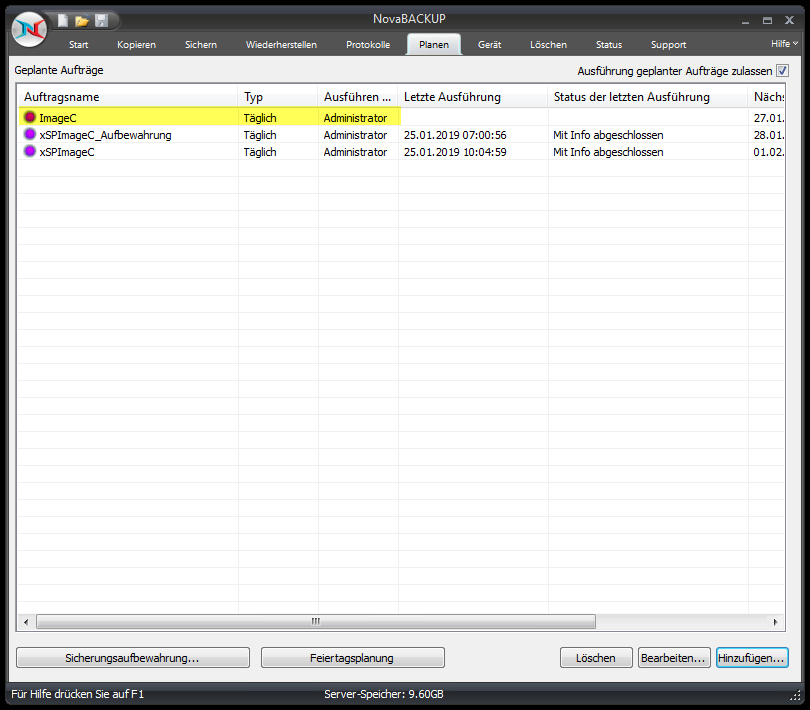
Task: Switch to the Start tab
Action: (x=79, y=45)
